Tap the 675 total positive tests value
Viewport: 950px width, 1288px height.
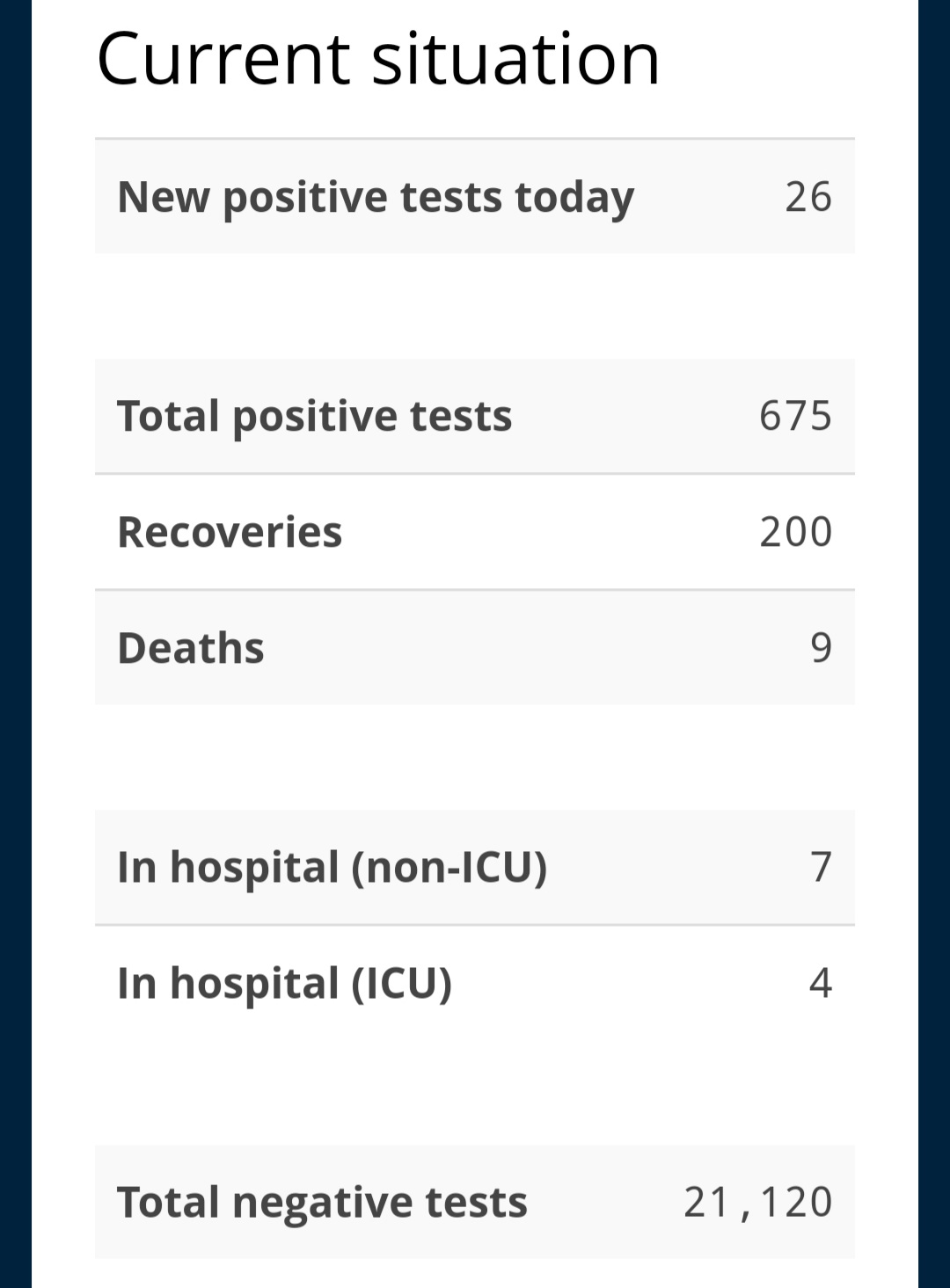click(796, 416)
